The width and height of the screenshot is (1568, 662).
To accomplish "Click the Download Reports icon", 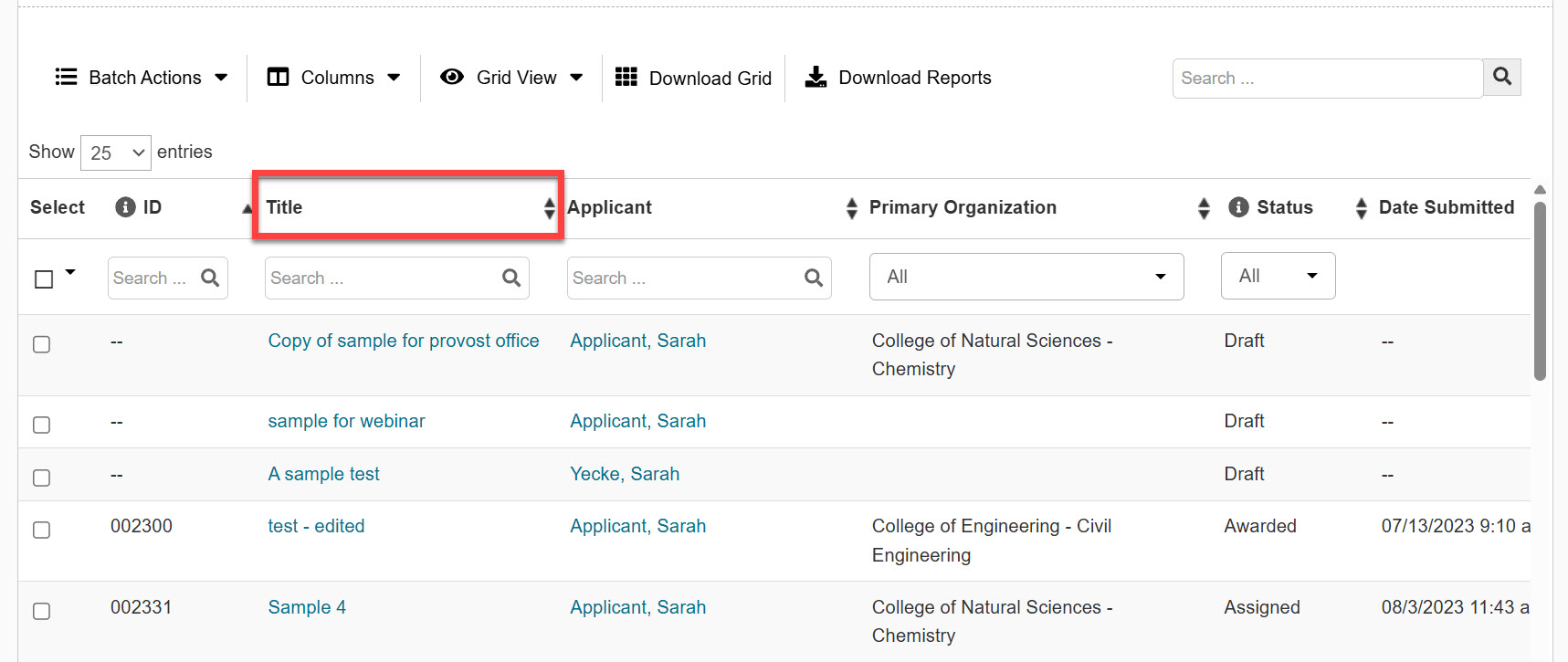I will tap(816, 78).
